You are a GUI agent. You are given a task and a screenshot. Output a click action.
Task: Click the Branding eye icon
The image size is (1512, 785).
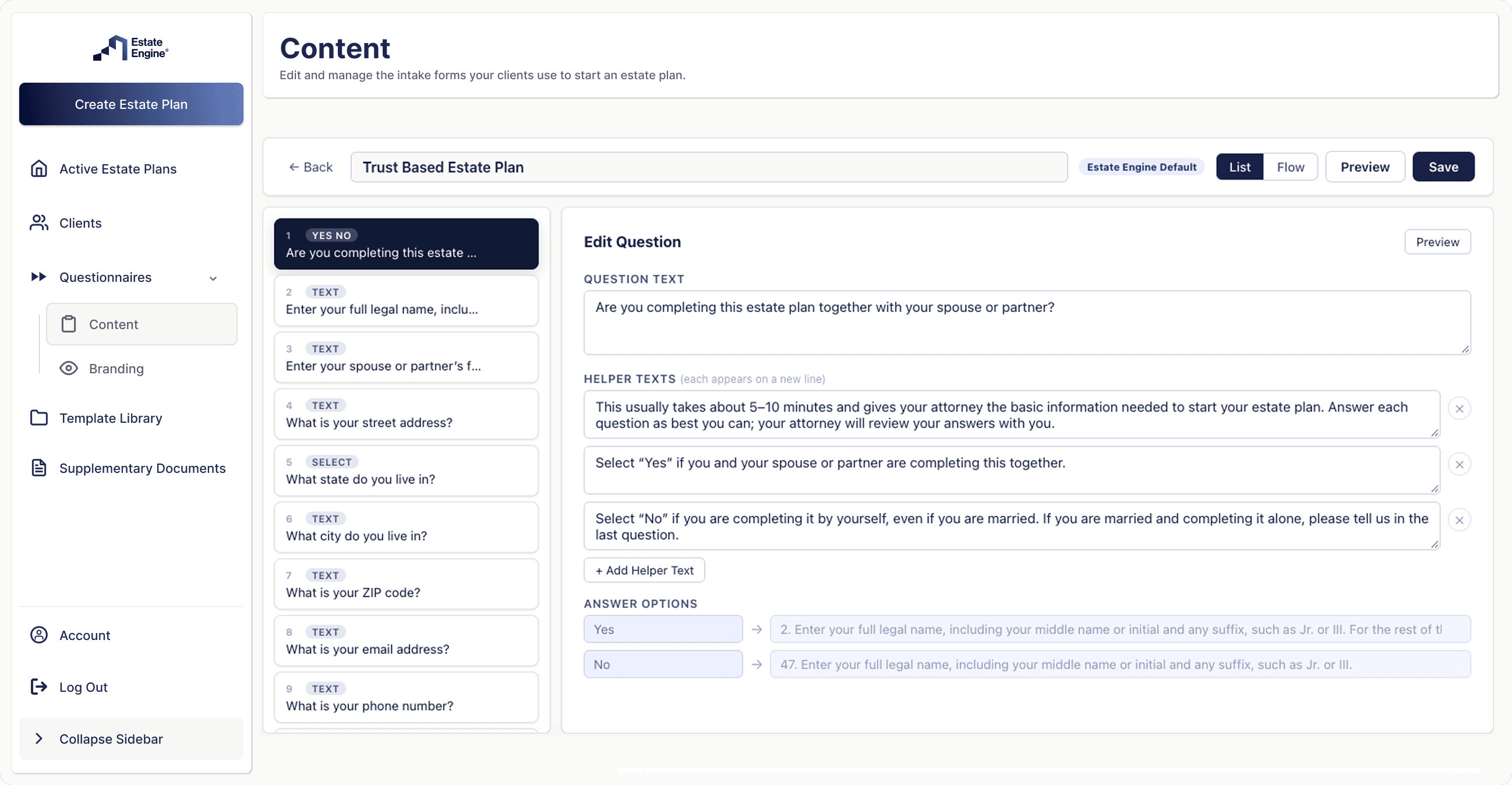69,369
